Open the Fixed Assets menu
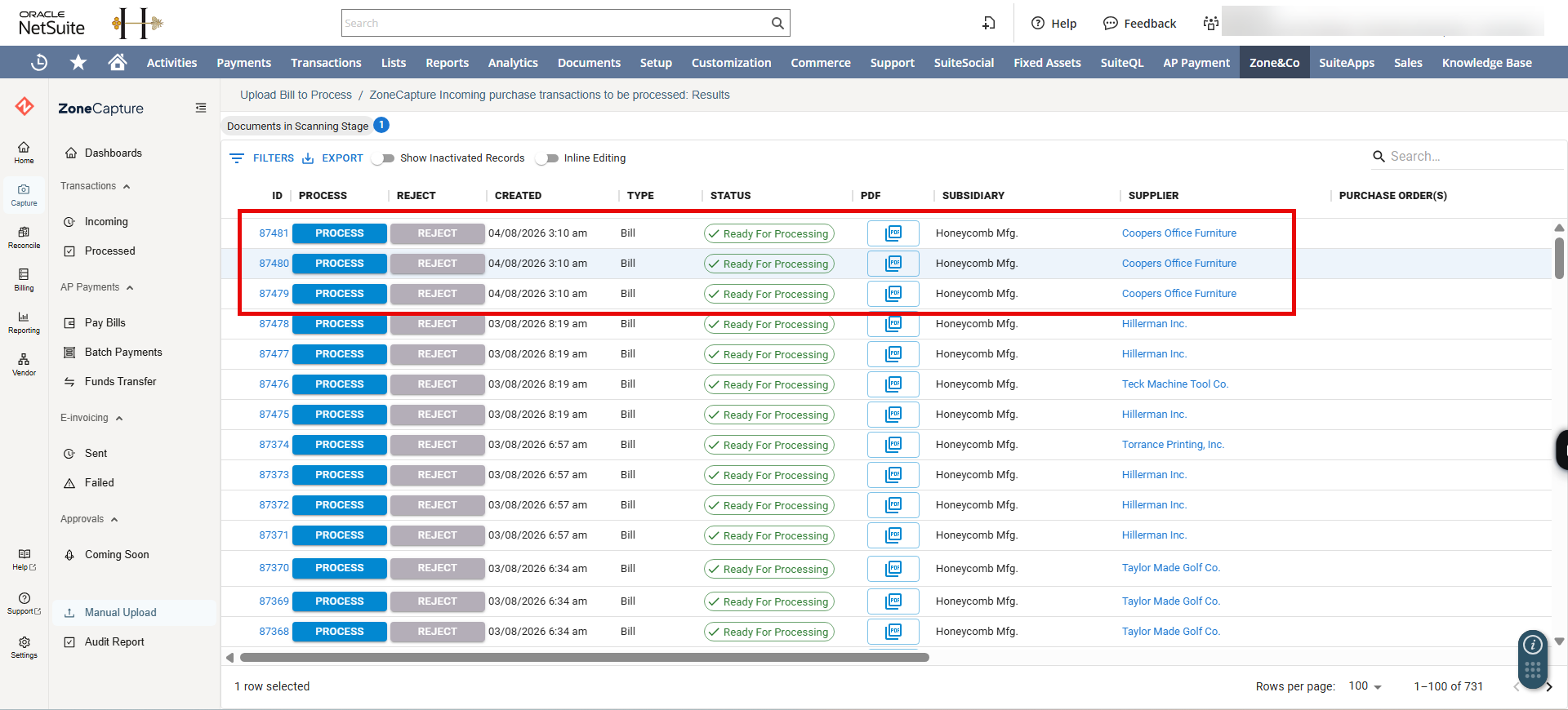Screen dimensions: 1568x710 click(1047, 63)
